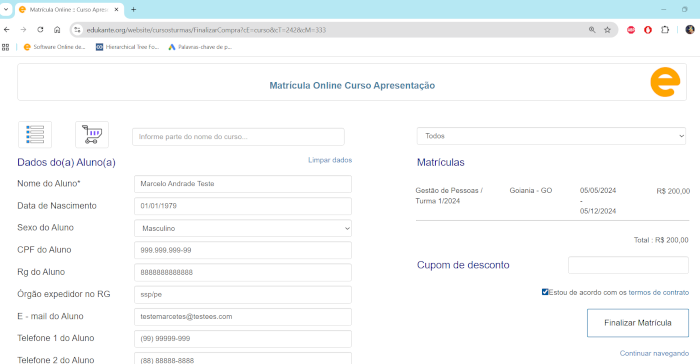Open the shopping cart icon

point(92,134)
